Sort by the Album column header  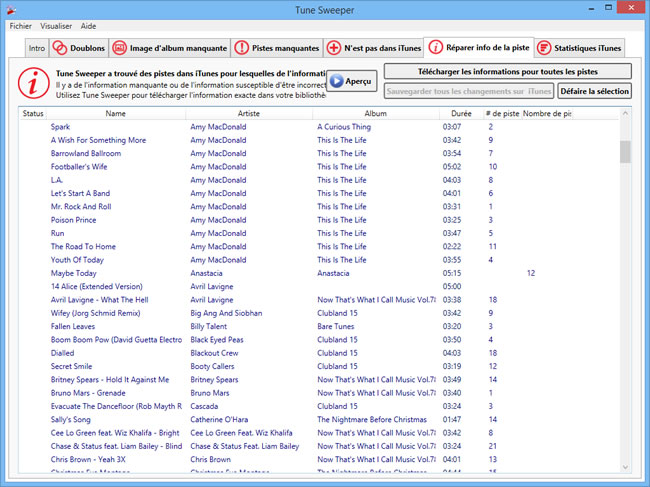click(376, 114)
